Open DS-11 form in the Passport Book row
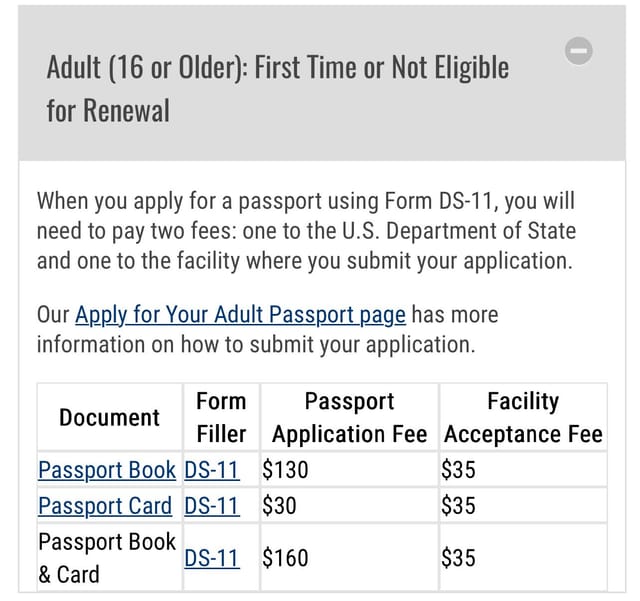Image resolution: width=640 pixels, height=601 pixels. point(211,470)
